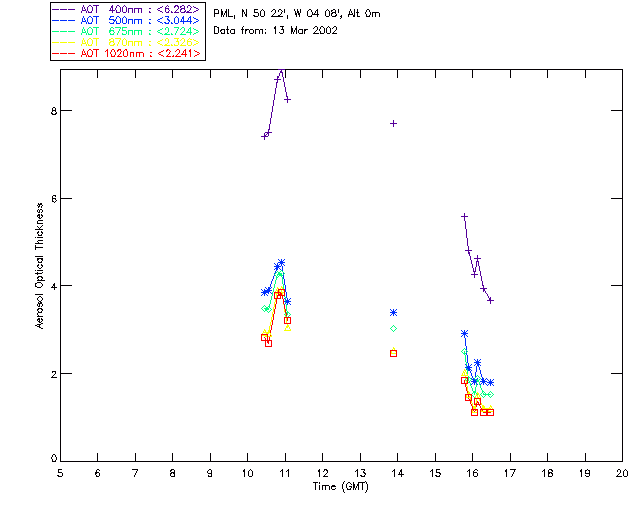
Task: Click the y-axis tick label 2
Action: pyautogui.click(x=54, y=374)
